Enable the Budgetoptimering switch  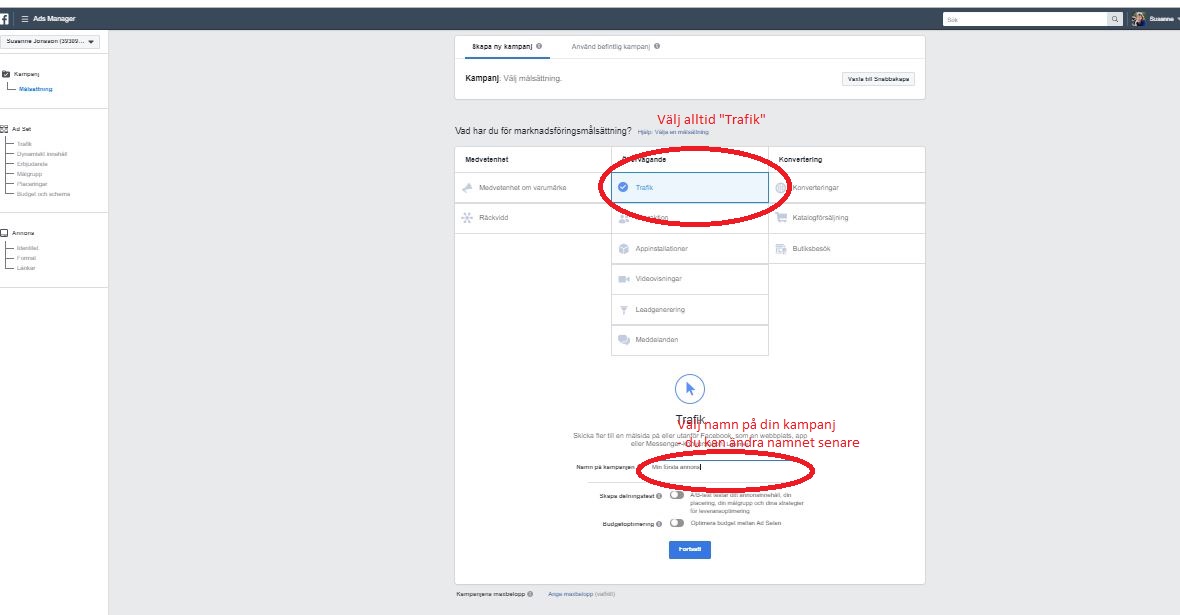click(677, 523)
